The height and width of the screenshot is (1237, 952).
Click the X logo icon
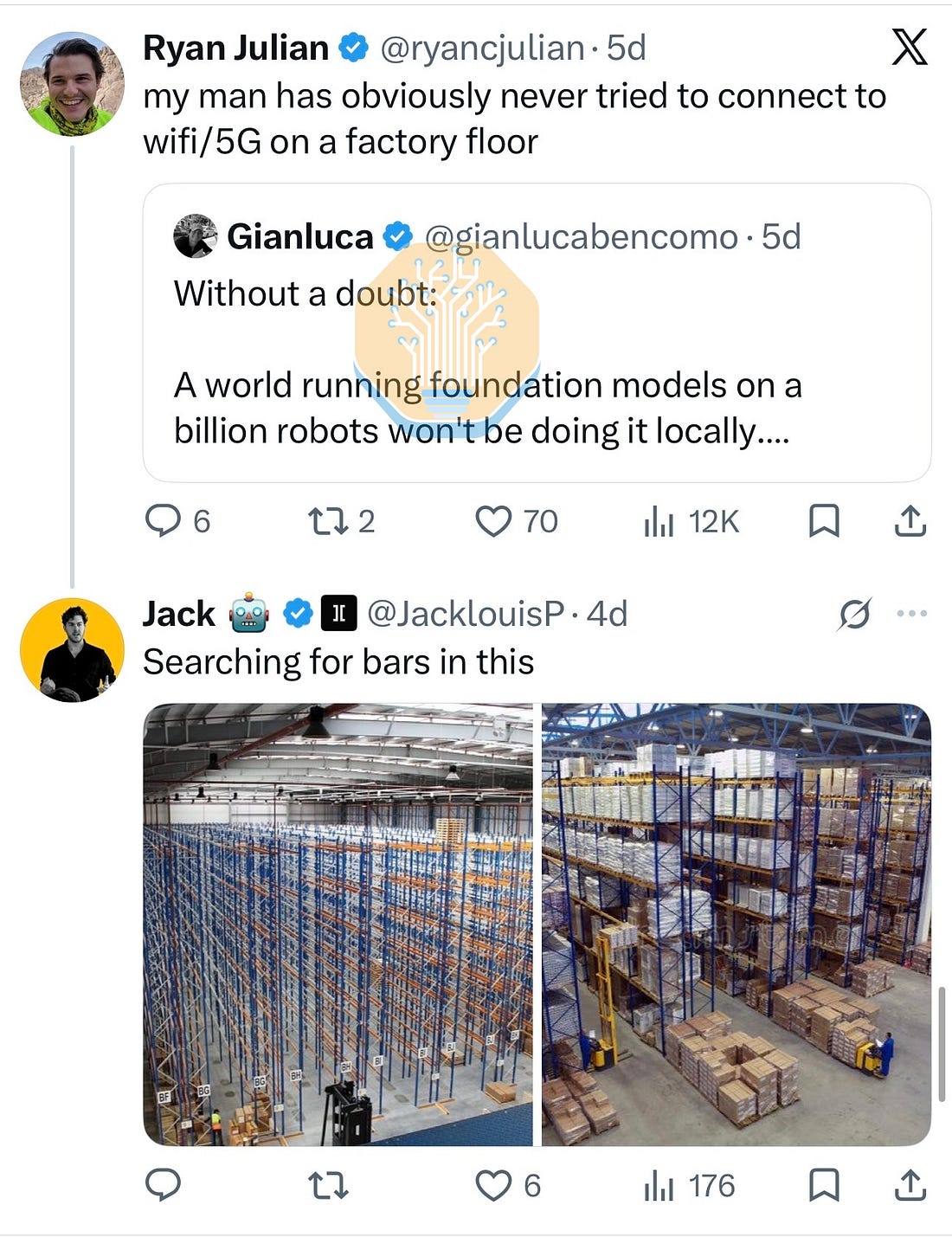[x=909, y=47]
